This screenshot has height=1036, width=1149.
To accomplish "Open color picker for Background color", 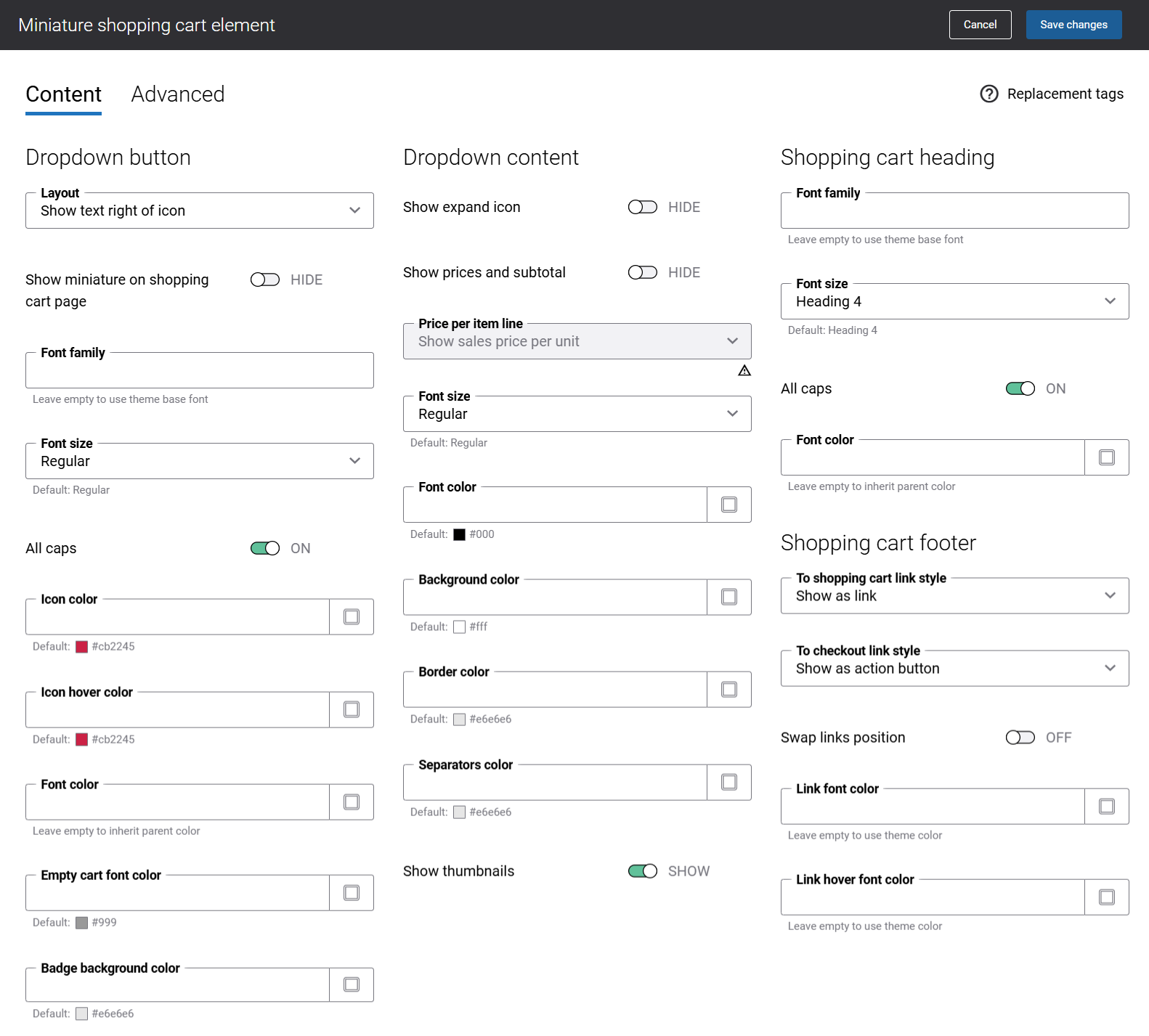I will tap(729, 597).
